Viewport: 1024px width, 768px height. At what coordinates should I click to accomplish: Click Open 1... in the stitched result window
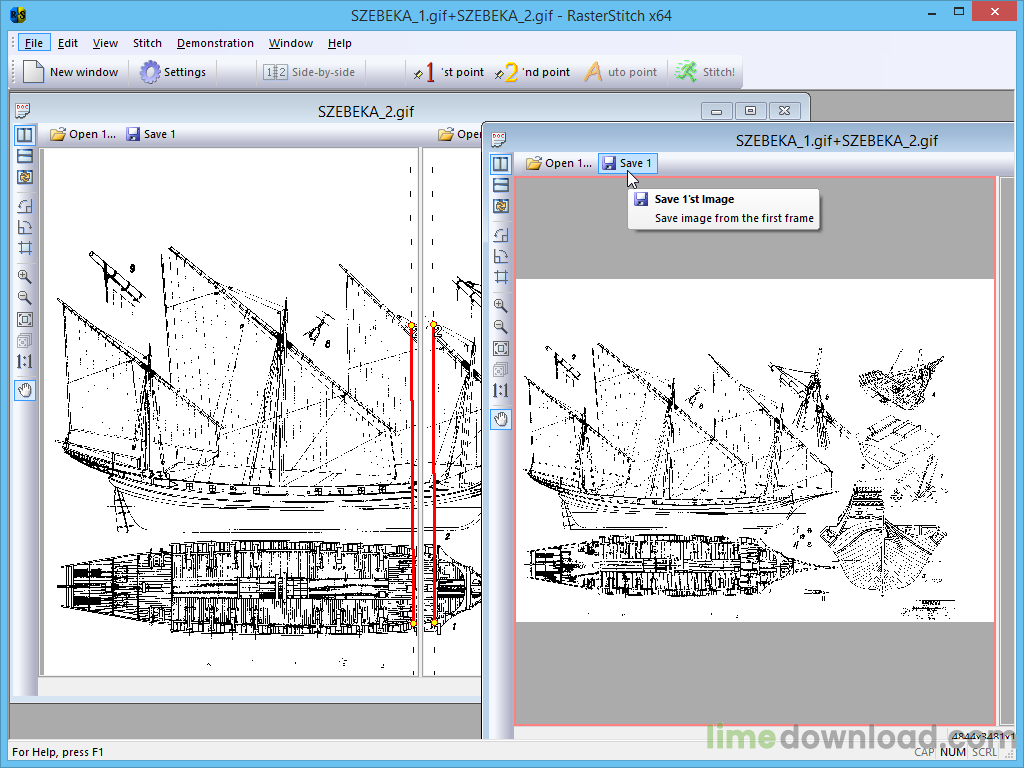559,163
